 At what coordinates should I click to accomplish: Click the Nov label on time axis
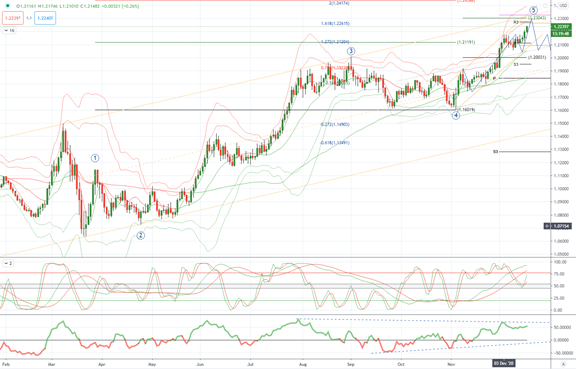(x=451, y=364)
